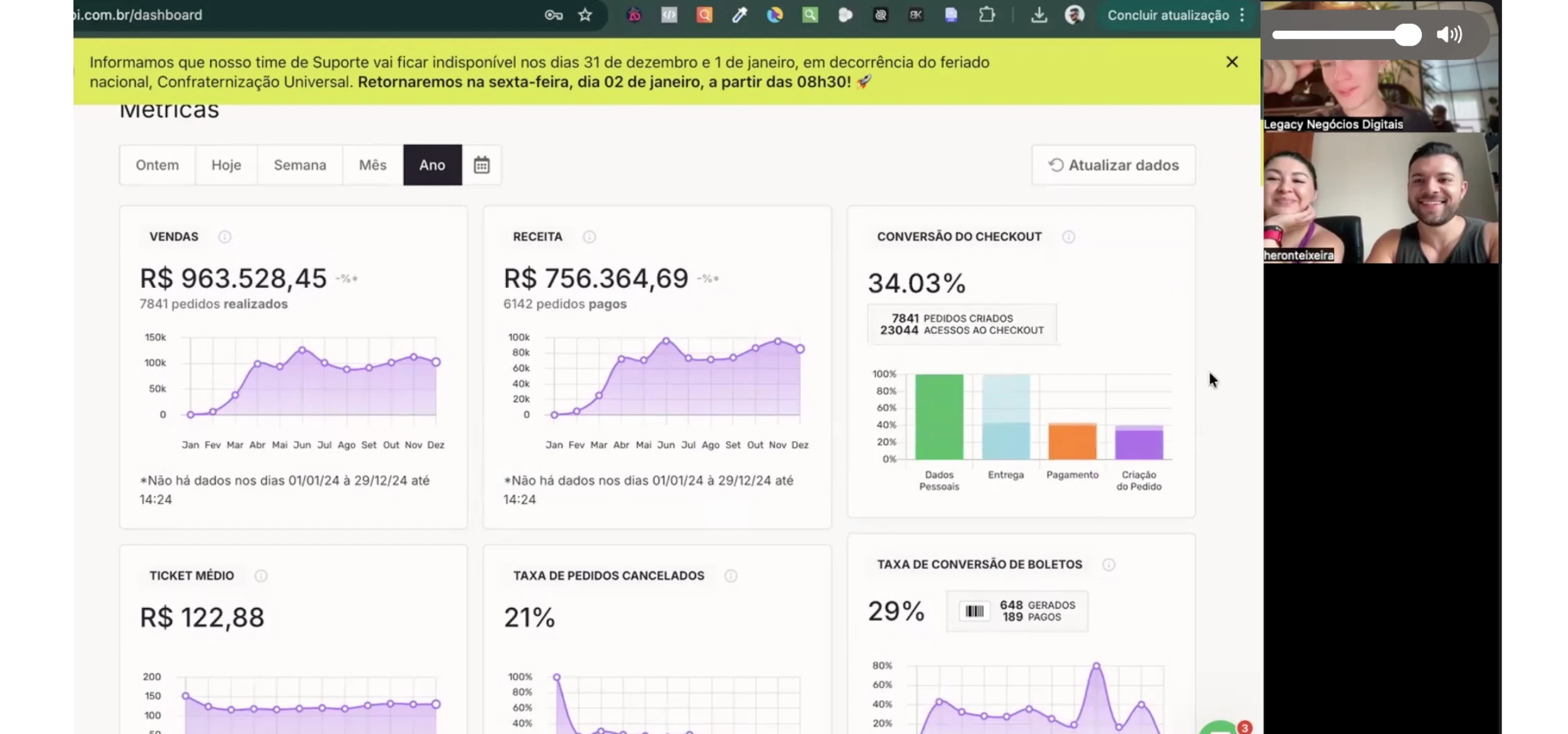Open the browser profile avatar

click(1075, 15)
